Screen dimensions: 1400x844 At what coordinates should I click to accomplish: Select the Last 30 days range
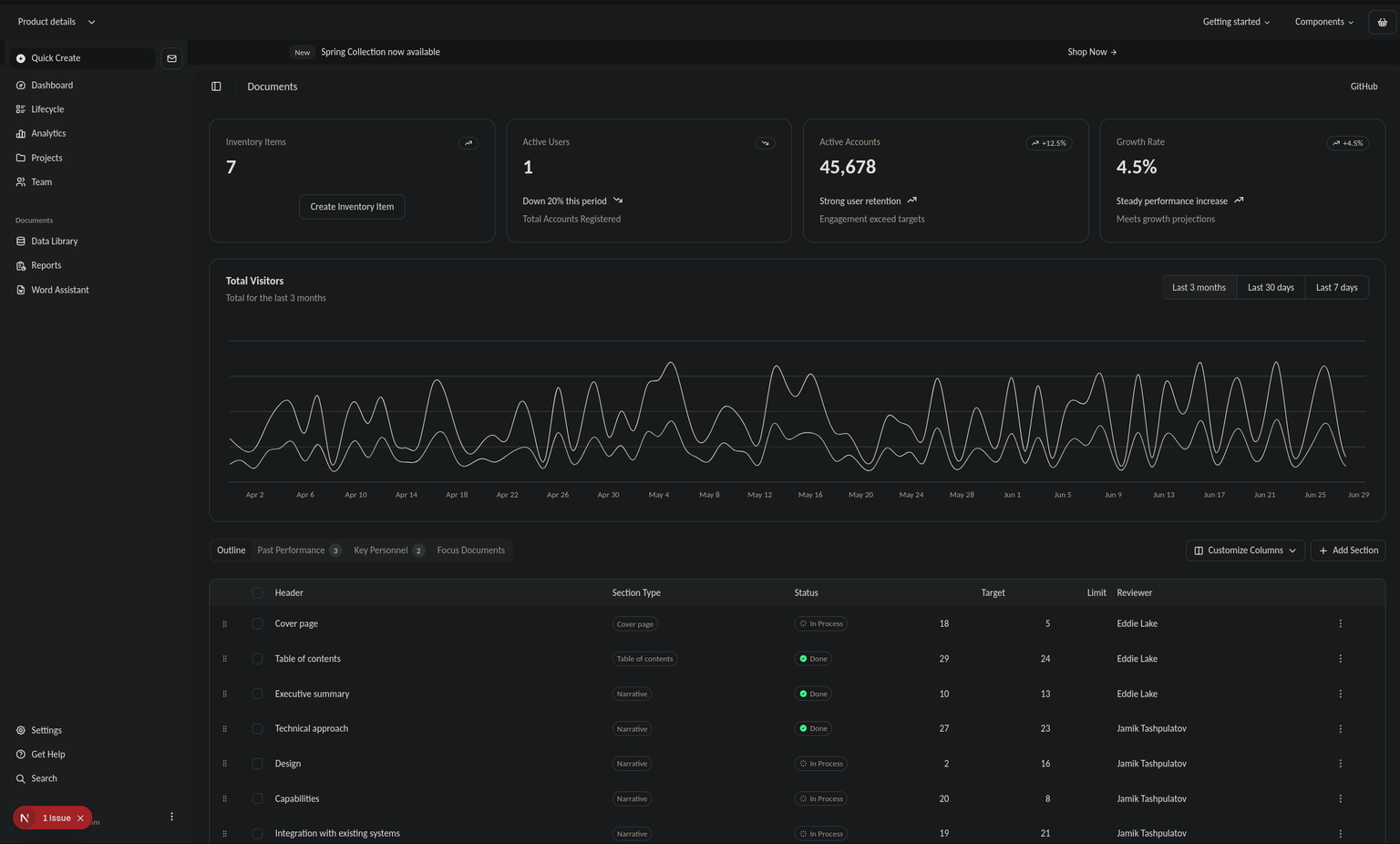1270,287
